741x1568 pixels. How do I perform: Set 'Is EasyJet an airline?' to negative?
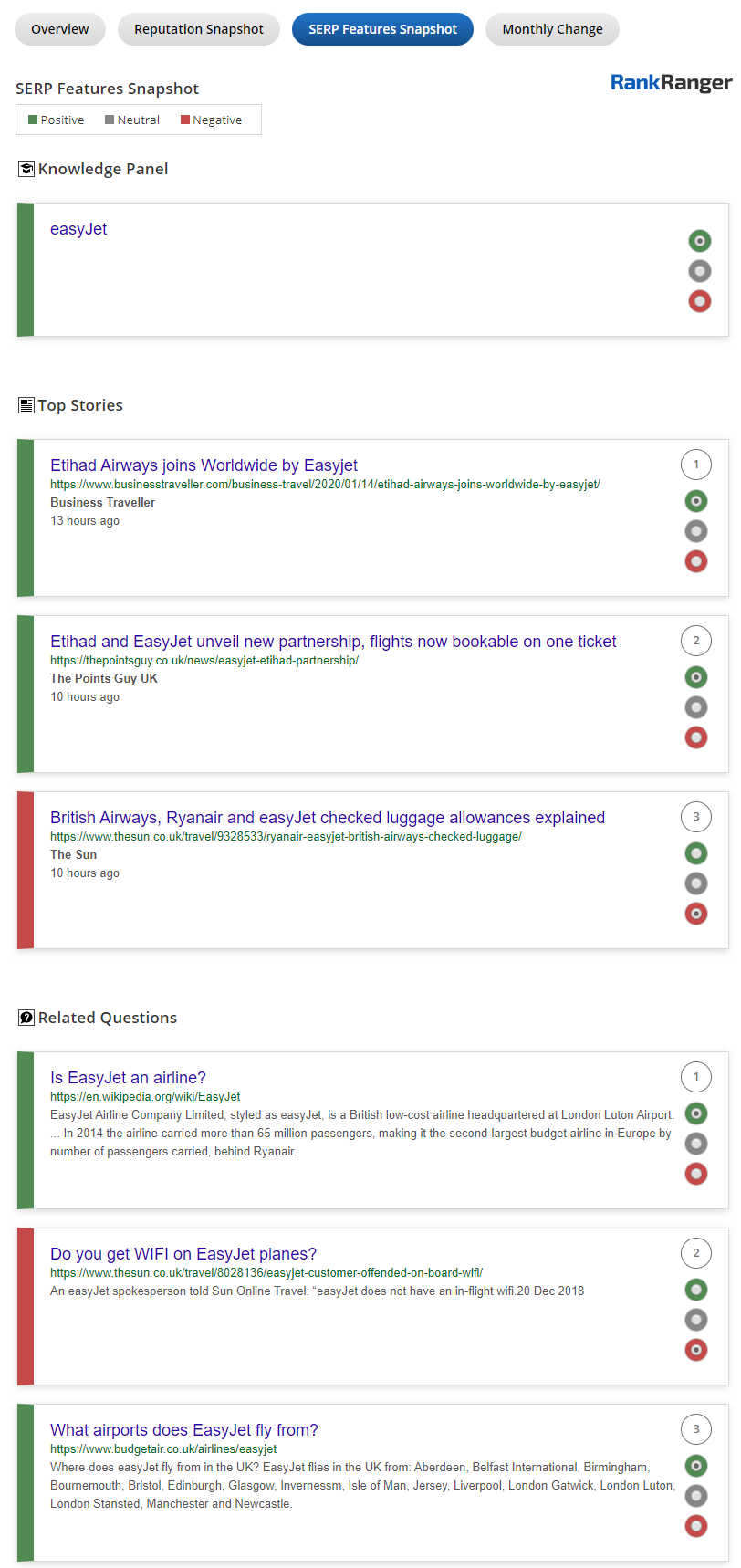696,1174
